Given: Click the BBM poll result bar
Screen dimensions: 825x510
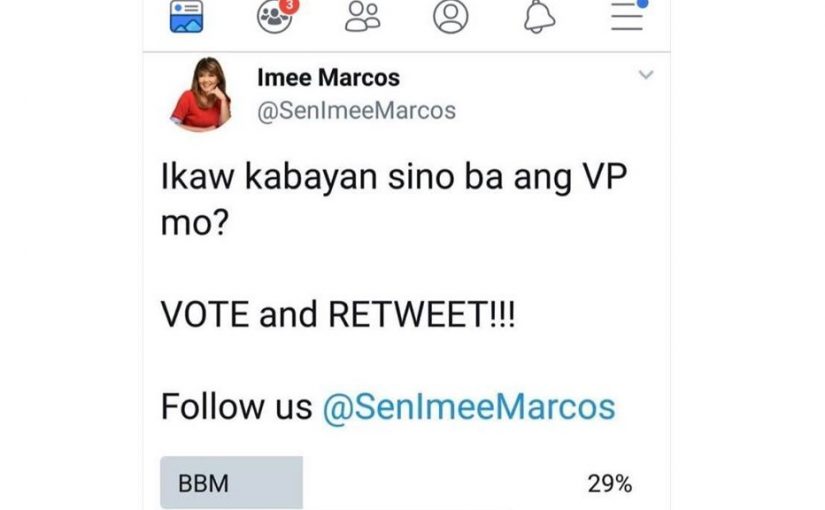Looking at the screenshot, I should 232,483.
